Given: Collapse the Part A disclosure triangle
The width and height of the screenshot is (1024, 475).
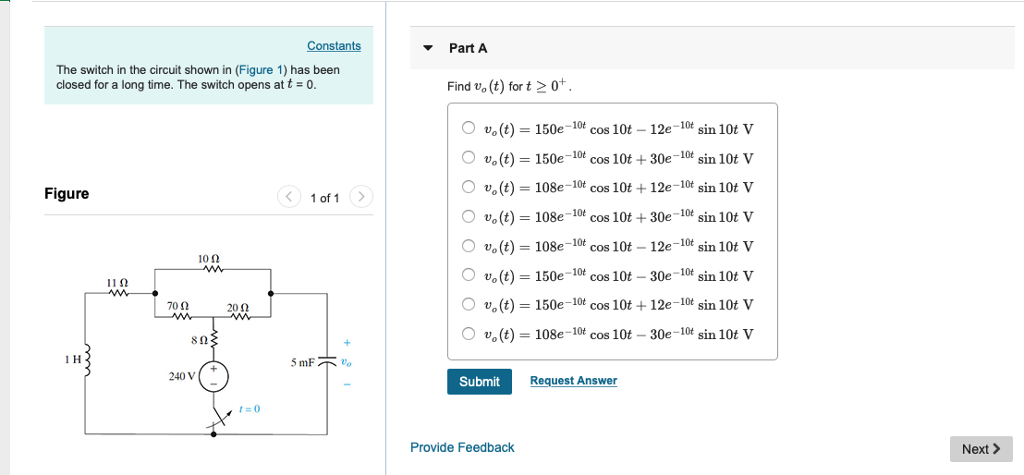Looking at the screenshot, I should tap(428, 48).
